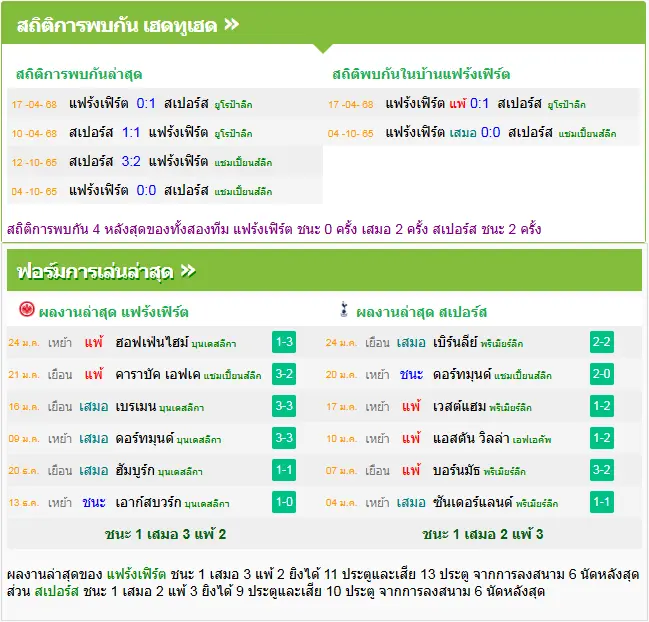Click ยูโรป้าลีก label in the 10-04-68 row
The height and width of the screenshot is (622, 649).
point(233,134)
